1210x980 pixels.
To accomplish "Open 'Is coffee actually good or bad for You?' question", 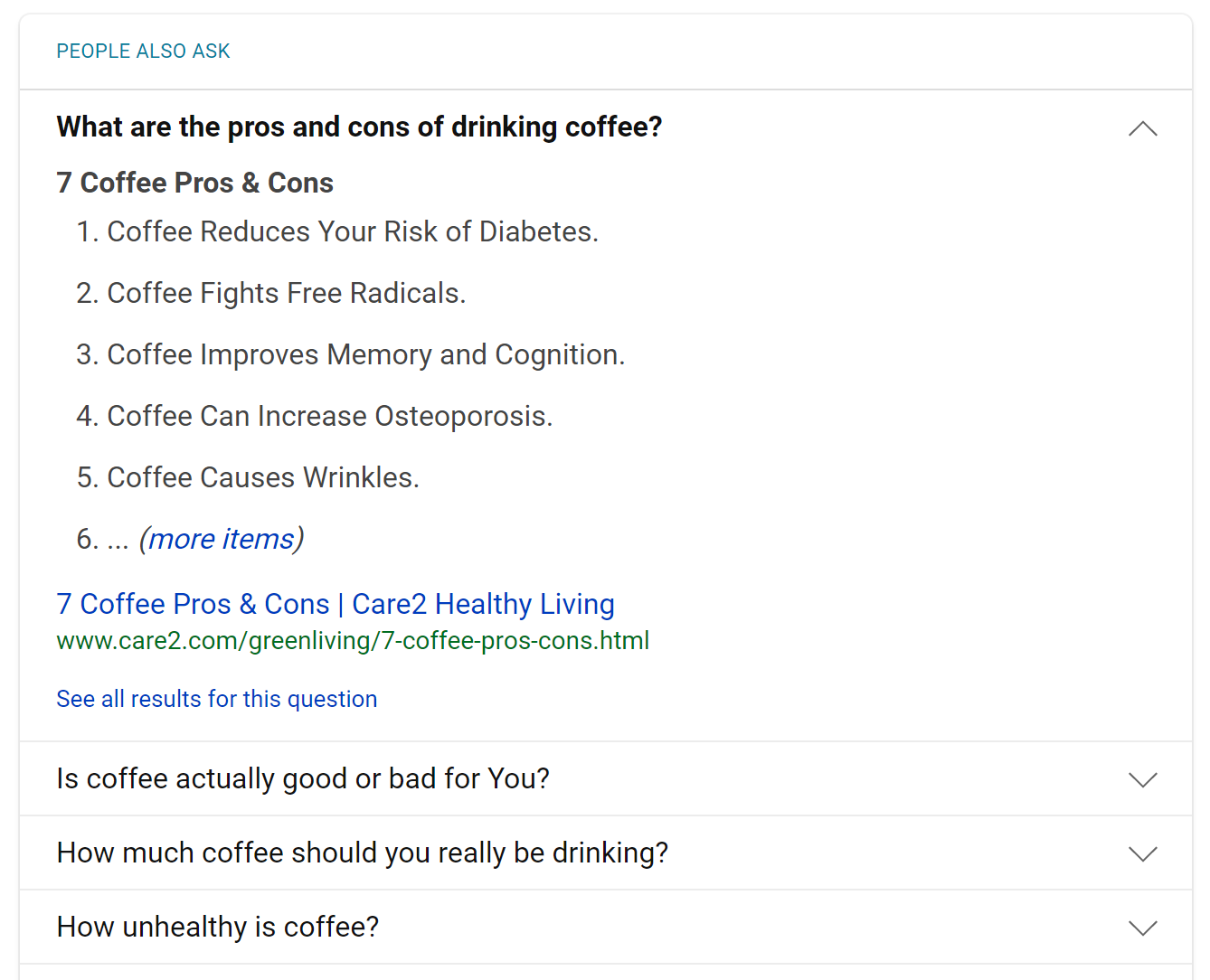I will (303, 778).
